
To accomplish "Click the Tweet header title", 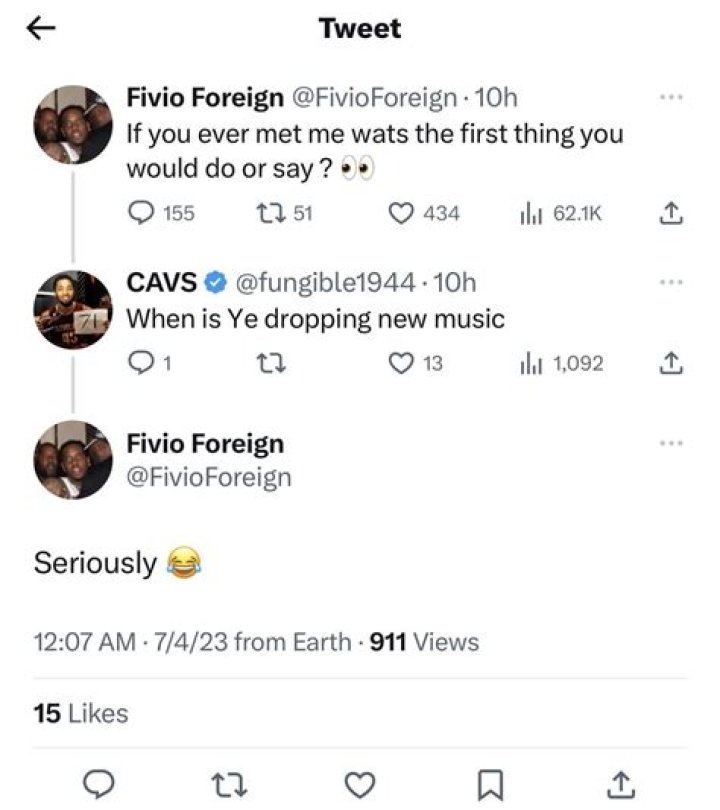I will [359, 28].
